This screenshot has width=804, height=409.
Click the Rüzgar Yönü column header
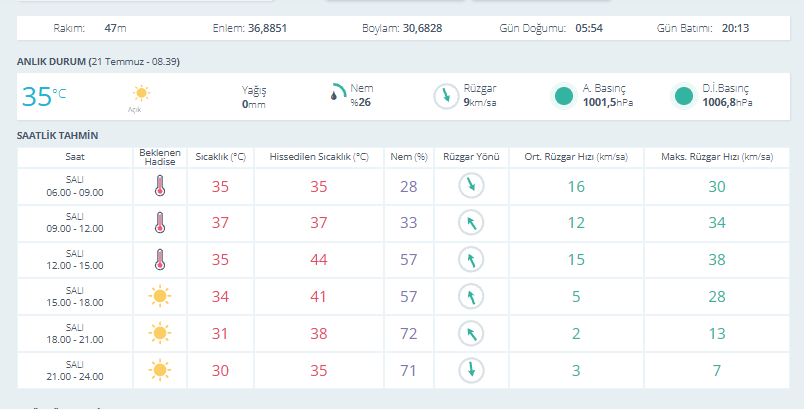[471, 157]
